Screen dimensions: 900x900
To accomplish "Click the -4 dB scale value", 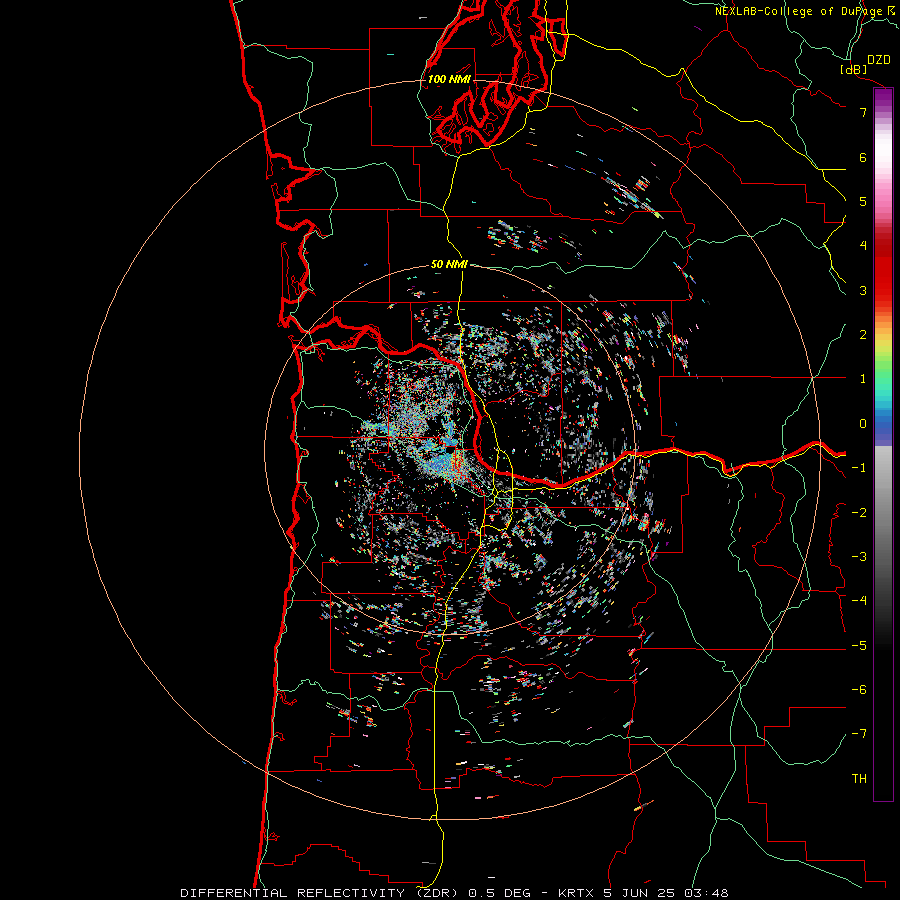I will click(859, 601).
